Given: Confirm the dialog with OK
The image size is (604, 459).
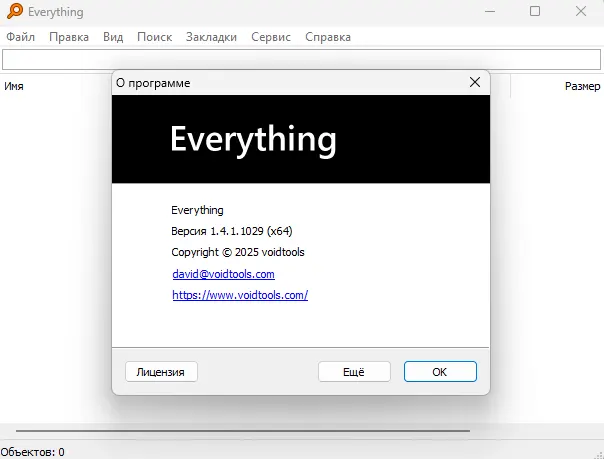Looking at the screenshot, I should click(440, 371).
